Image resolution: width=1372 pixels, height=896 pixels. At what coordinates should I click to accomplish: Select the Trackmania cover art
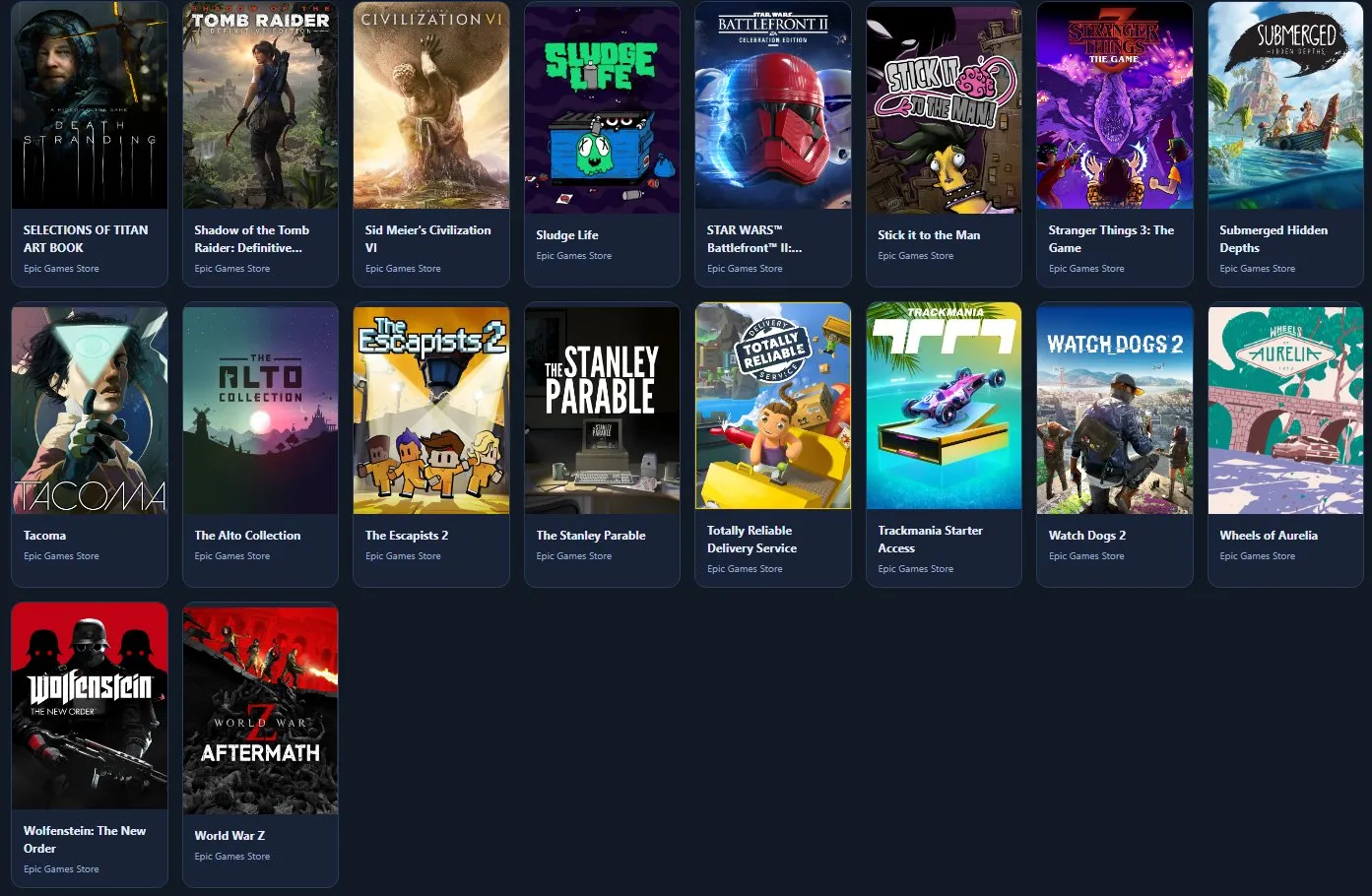coord(945,406)
